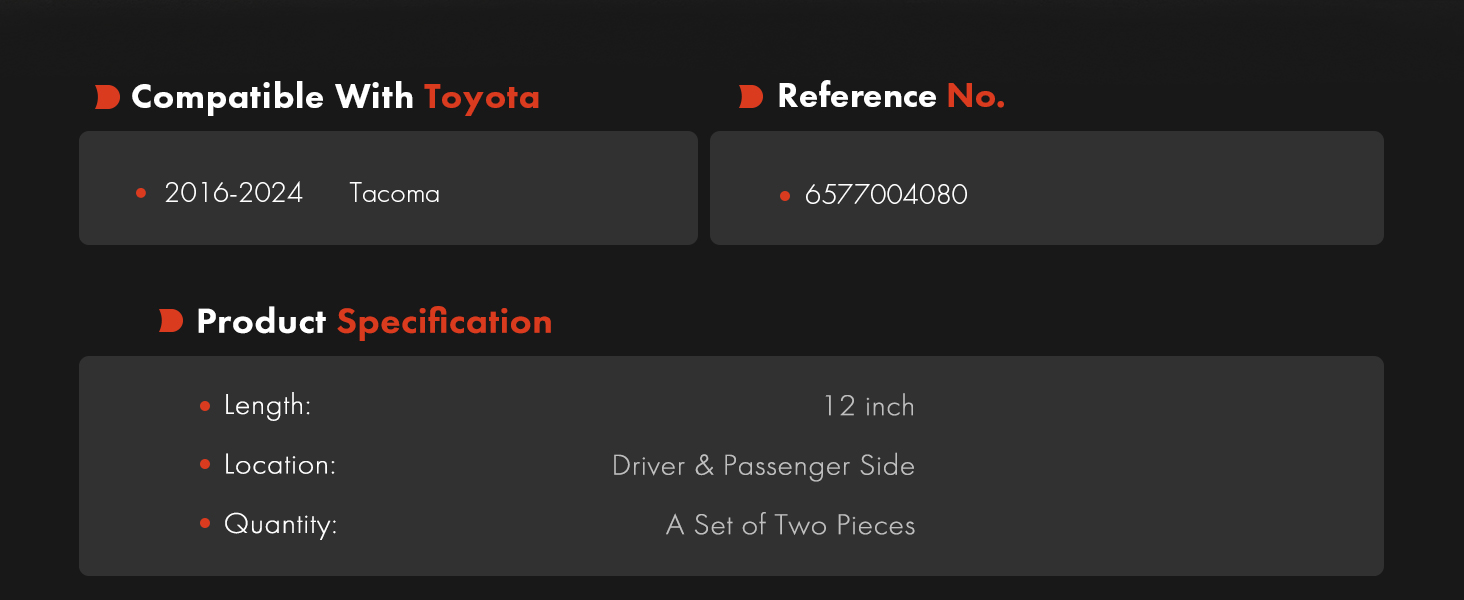Click the A Set of Two Pieces value
The height and width of the screenshot is (600, 1464).
point(790,524)
